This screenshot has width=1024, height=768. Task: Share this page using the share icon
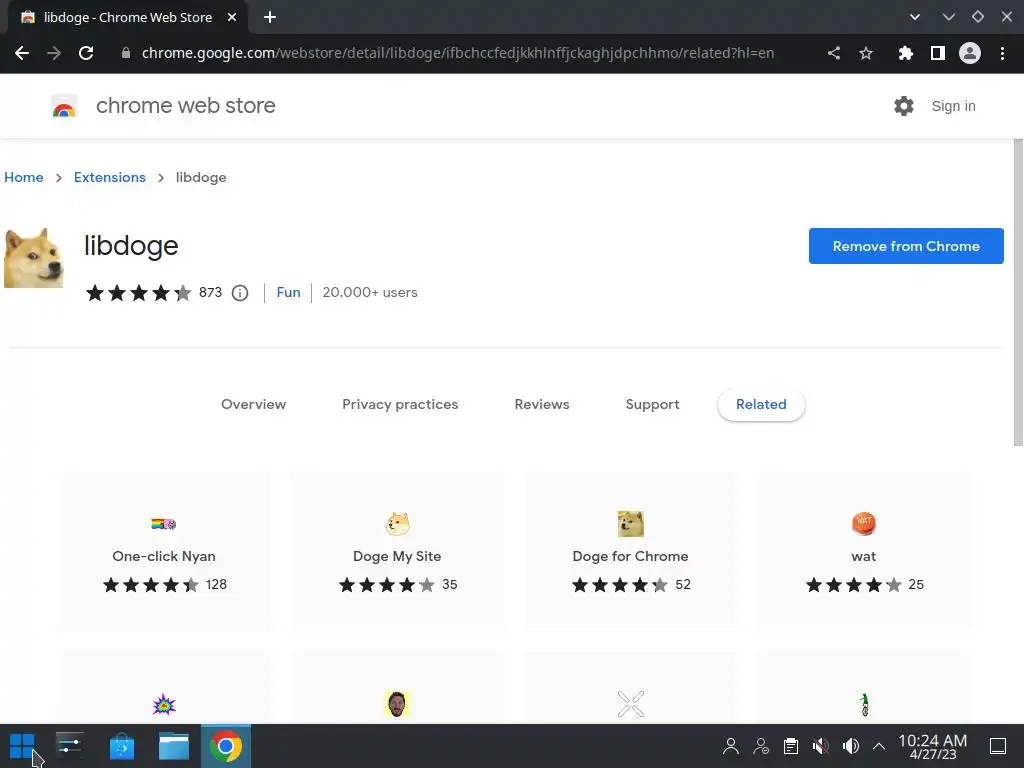(834, 53)
